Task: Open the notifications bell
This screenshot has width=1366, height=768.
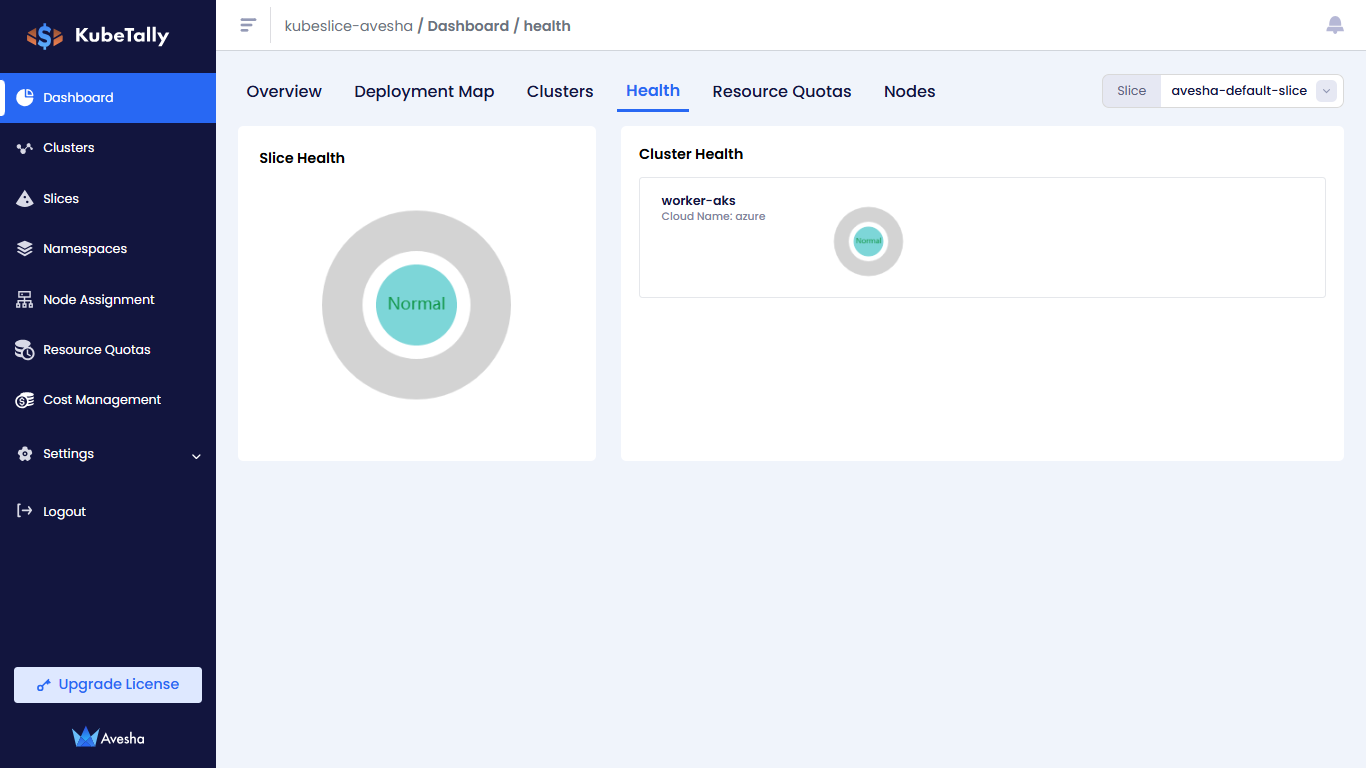Action: point(1335,25)
